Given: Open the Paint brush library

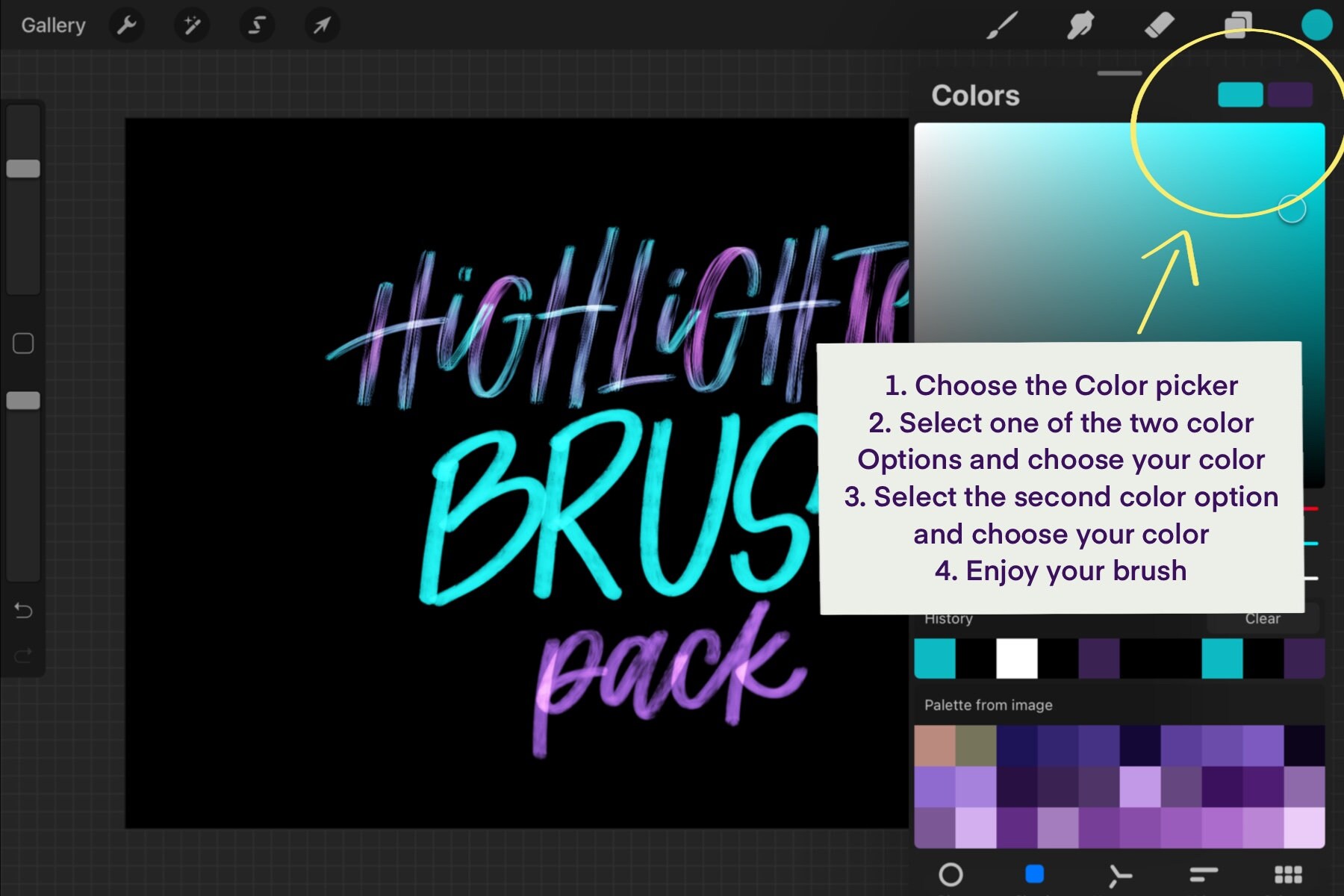Looking at the screenshot, I should pos(1004,25).
